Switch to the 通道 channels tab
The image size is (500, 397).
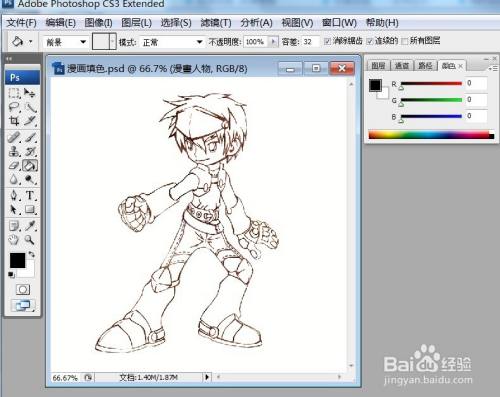[402, 66]
